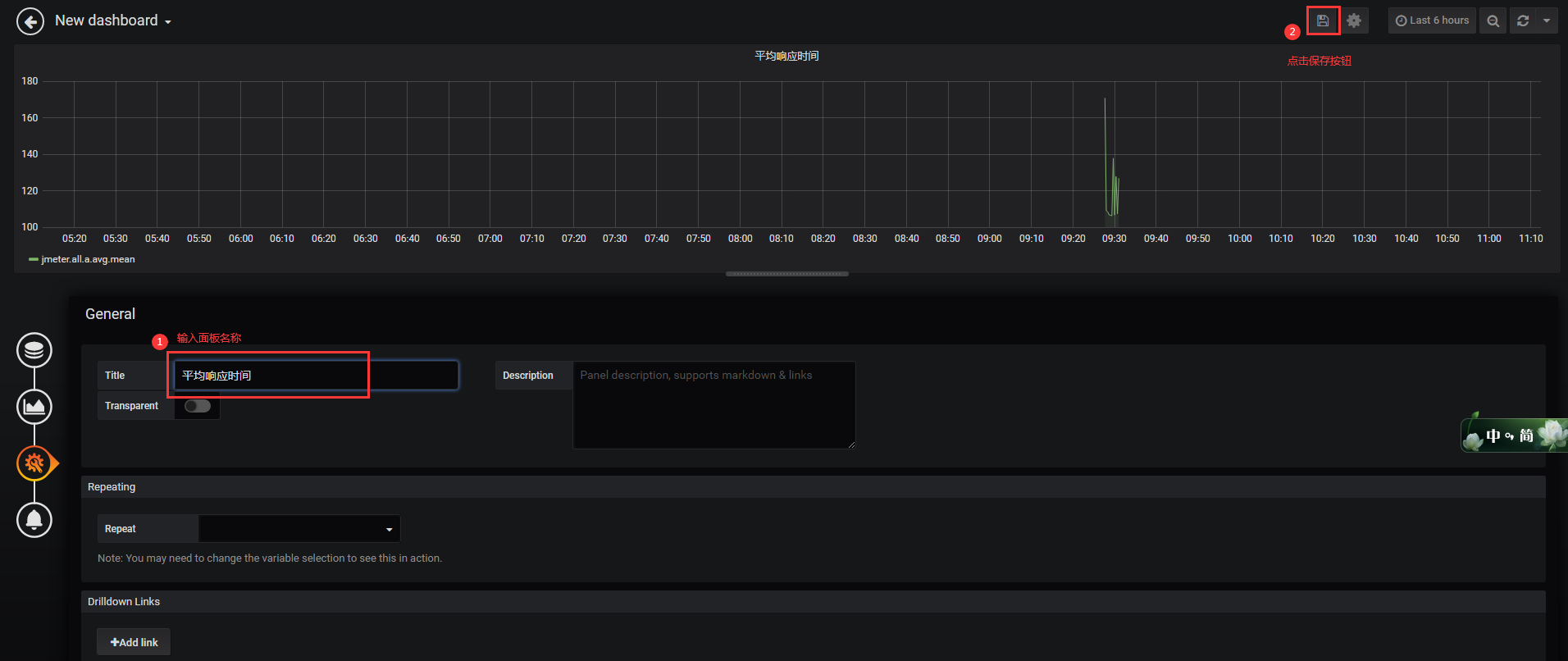Refresh the dashboard with the refresh icon
This screenshot has width=1568, height=661.
tap(1523, 21)
